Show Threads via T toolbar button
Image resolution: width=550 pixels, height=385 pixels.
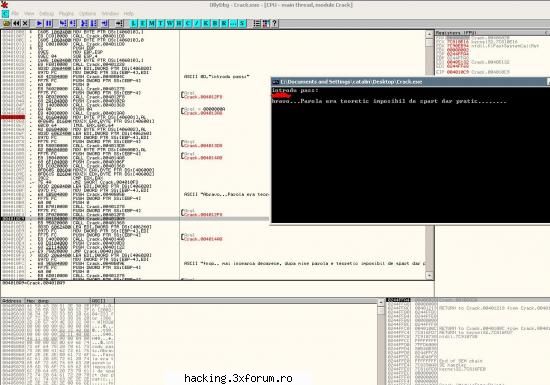click(x=161, y=23)
